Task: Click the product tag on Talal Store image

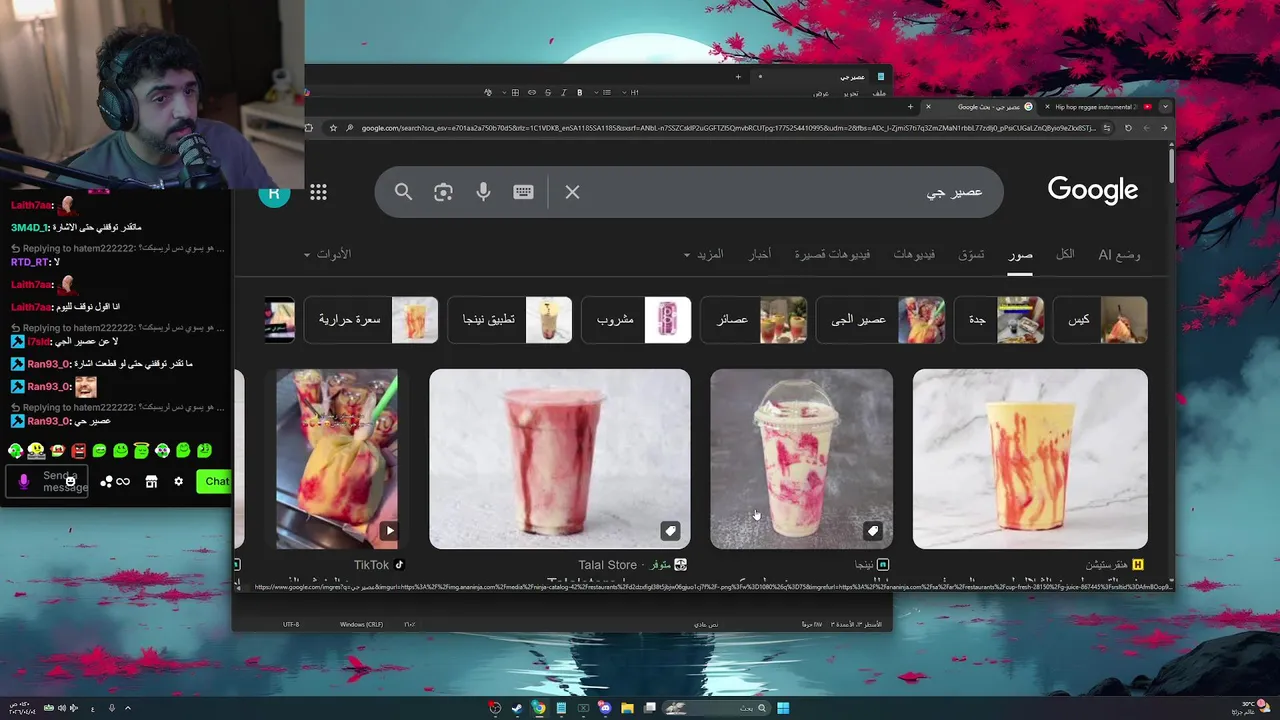Action: click(x=670, y=531)
